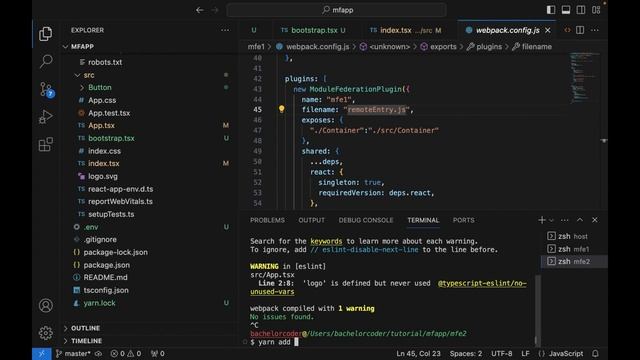Click the Explorer more actions ellipsis
Screen dimensions: 640x360
[225, 30]
